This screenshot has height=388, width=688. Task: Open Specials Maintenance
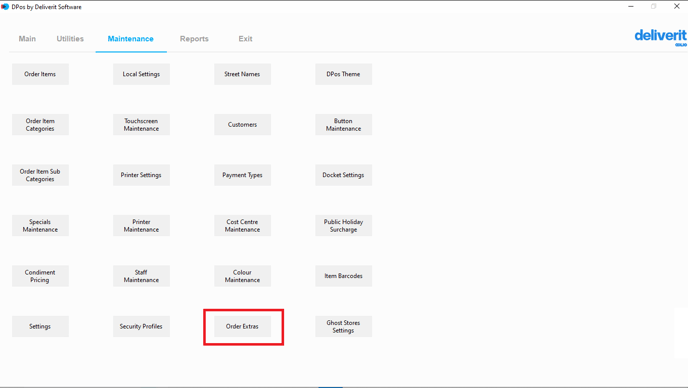(x=40, y=226)
